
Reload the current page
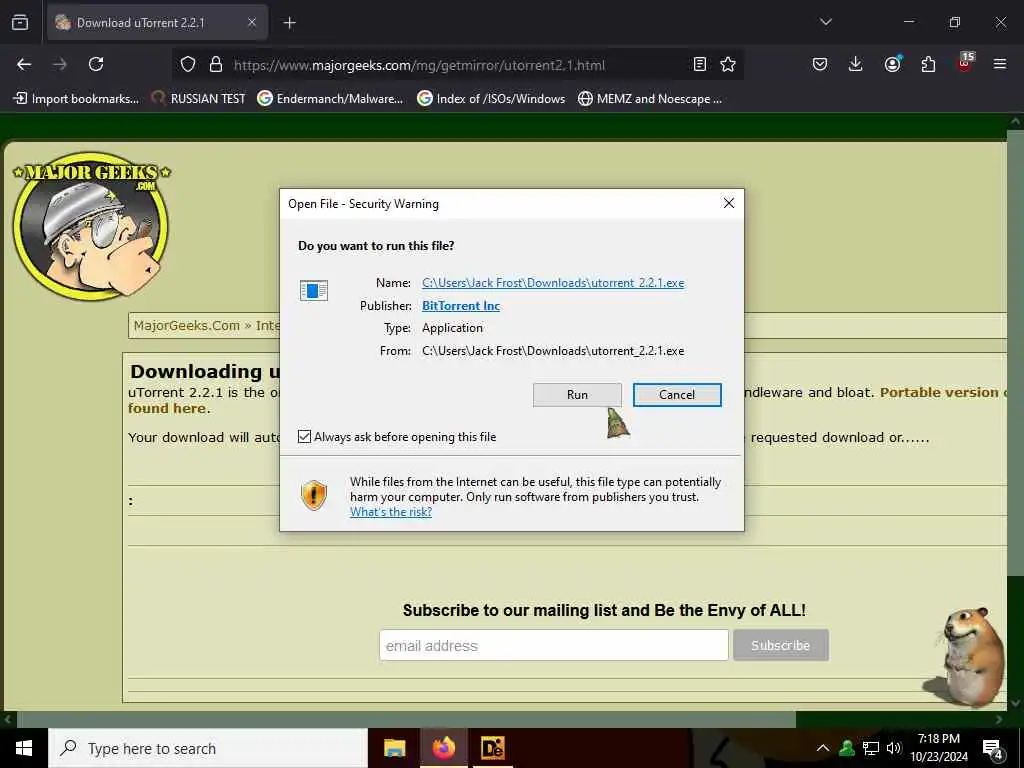[x=96, y=64]
